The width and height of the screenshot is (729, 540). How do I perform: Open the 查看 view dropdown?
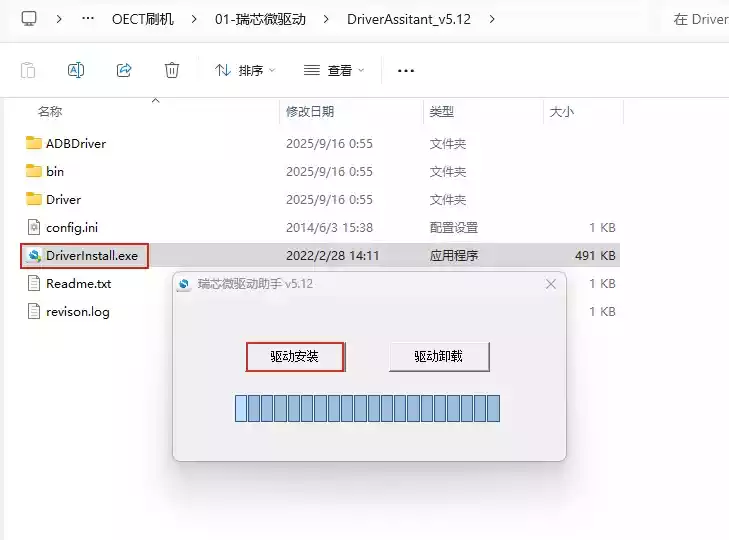(x=334, y=70)
